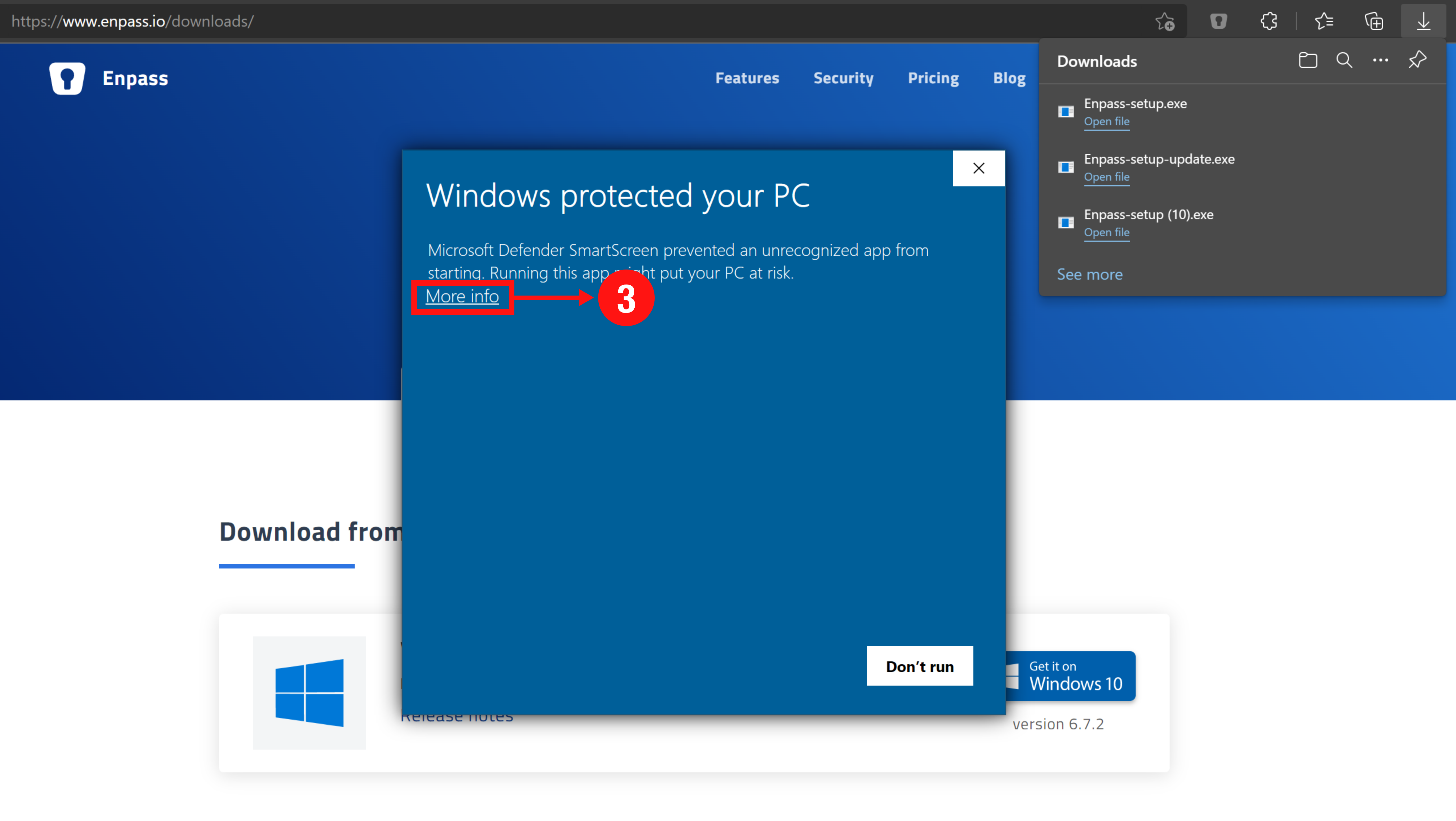Image resolution: width=1456 pixels, height=821 pixels.
Task: Click the Windows logo thumbnail
Action: (x=309, y=693)
